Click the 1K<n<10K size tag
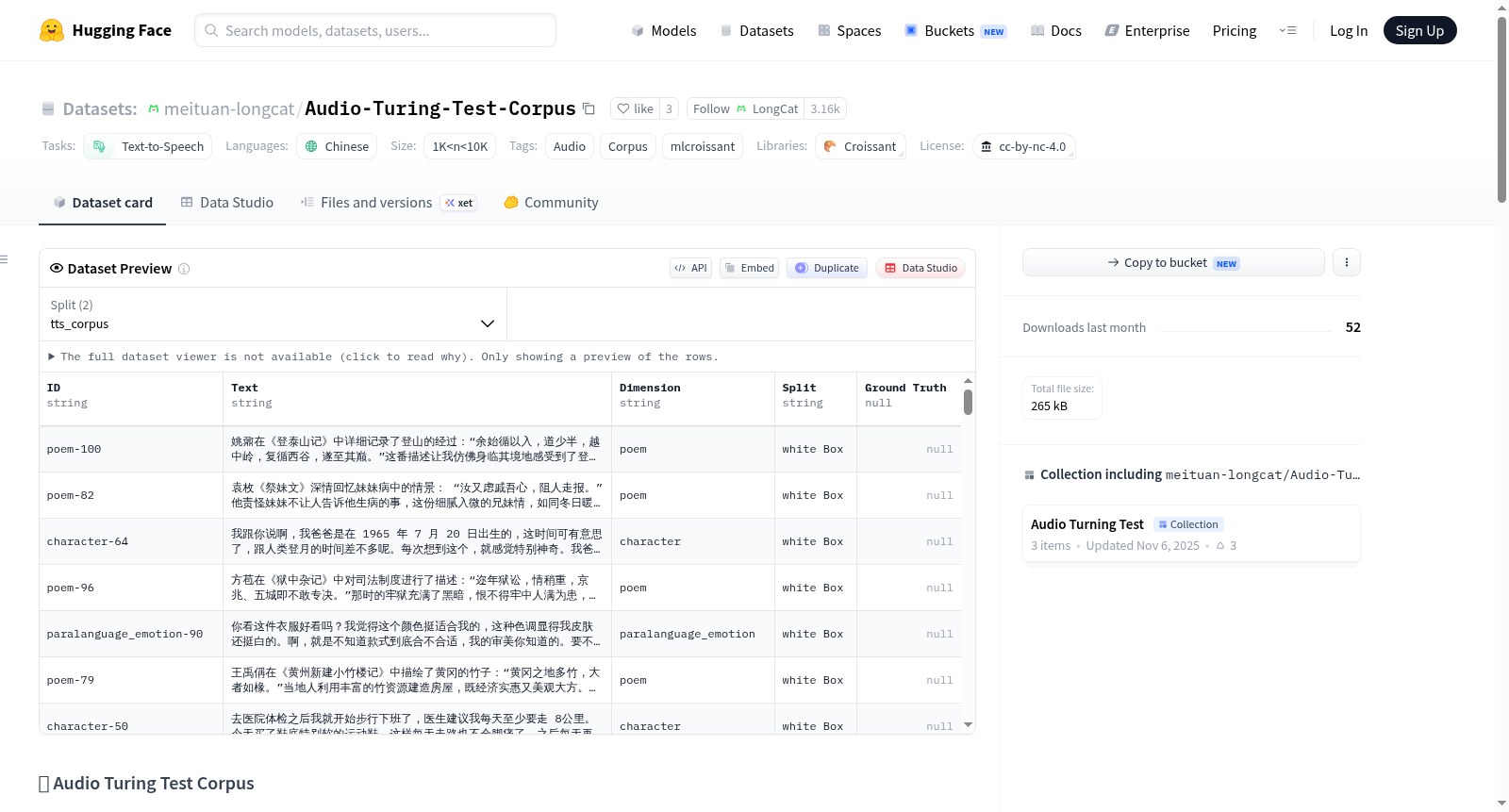1509x812 pixels. (460, 146)
